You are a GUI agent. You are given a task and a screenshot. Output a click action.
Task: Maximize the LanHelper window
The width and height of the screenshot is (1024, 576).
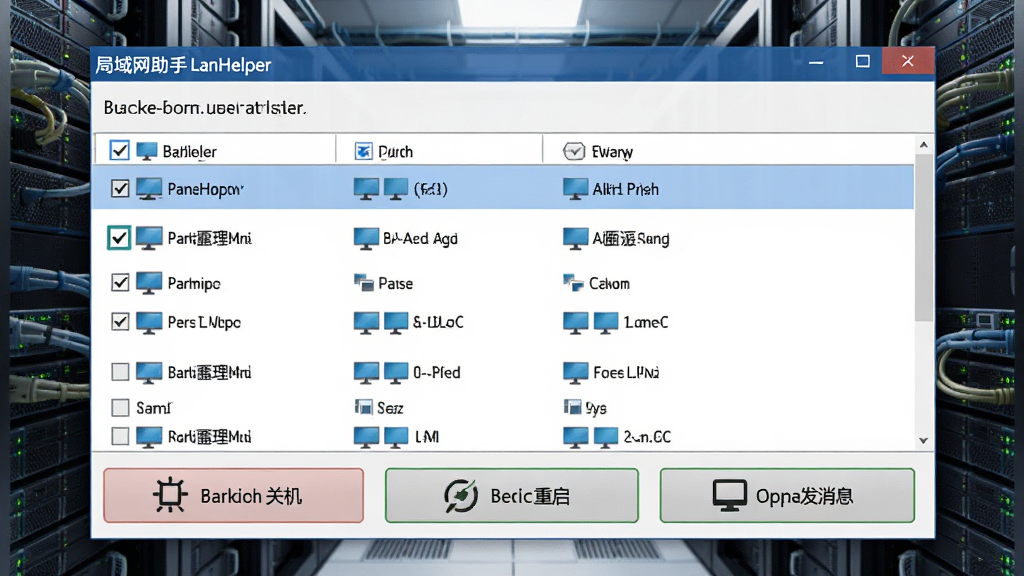(x=862, y=61)
